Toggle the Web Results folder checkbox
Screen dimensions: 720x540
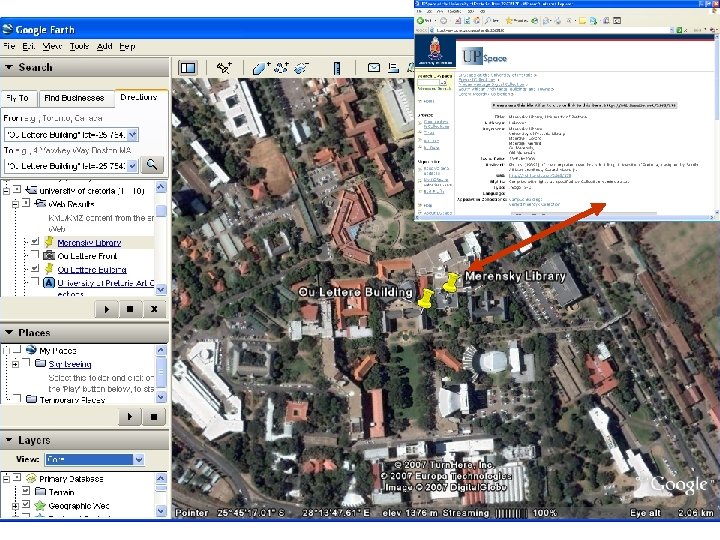click(x=26, y=202)
